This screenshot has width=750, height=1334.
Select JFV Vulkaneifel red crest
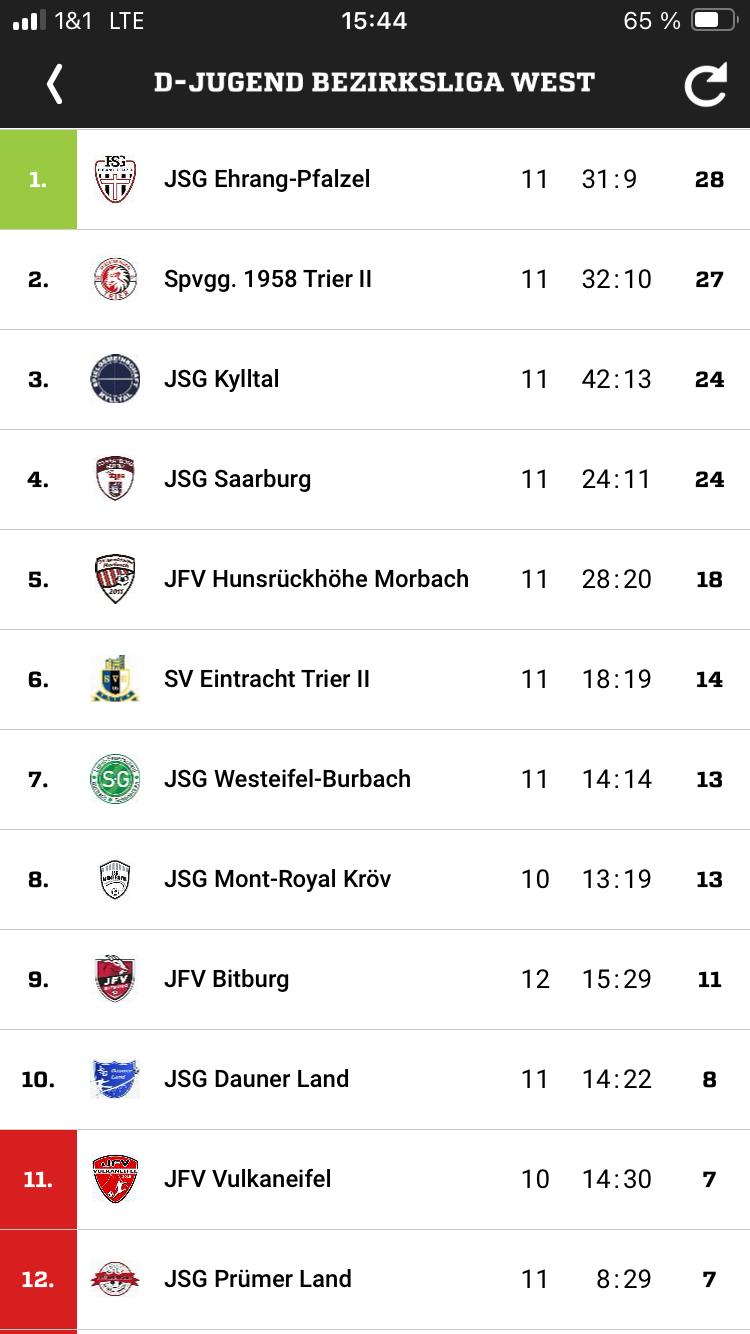coord(115,1179)
